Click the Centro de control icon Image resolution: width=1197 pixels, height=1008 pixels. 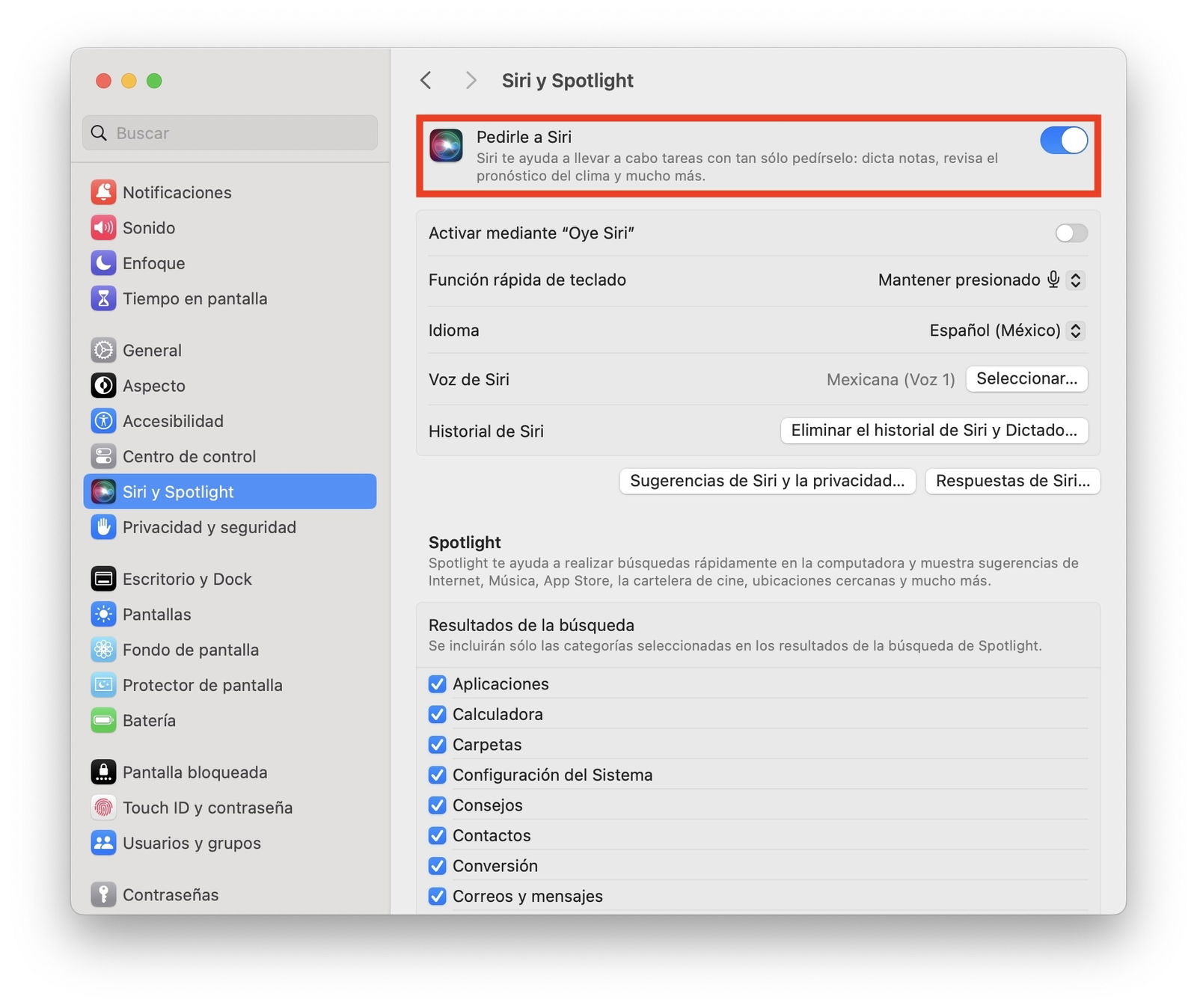tap(103, 456)
